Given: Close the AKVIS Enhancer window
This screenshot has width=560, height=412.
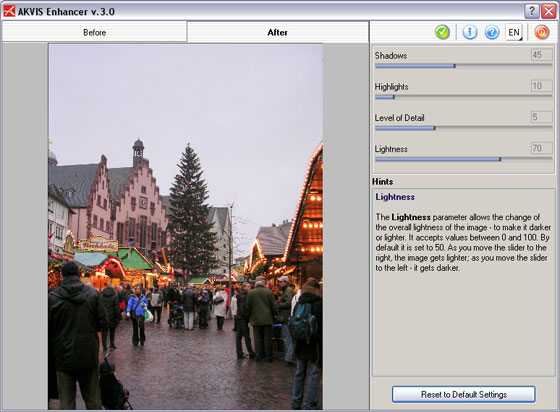Looking at the screenshot, I should (x=548, y=11).
